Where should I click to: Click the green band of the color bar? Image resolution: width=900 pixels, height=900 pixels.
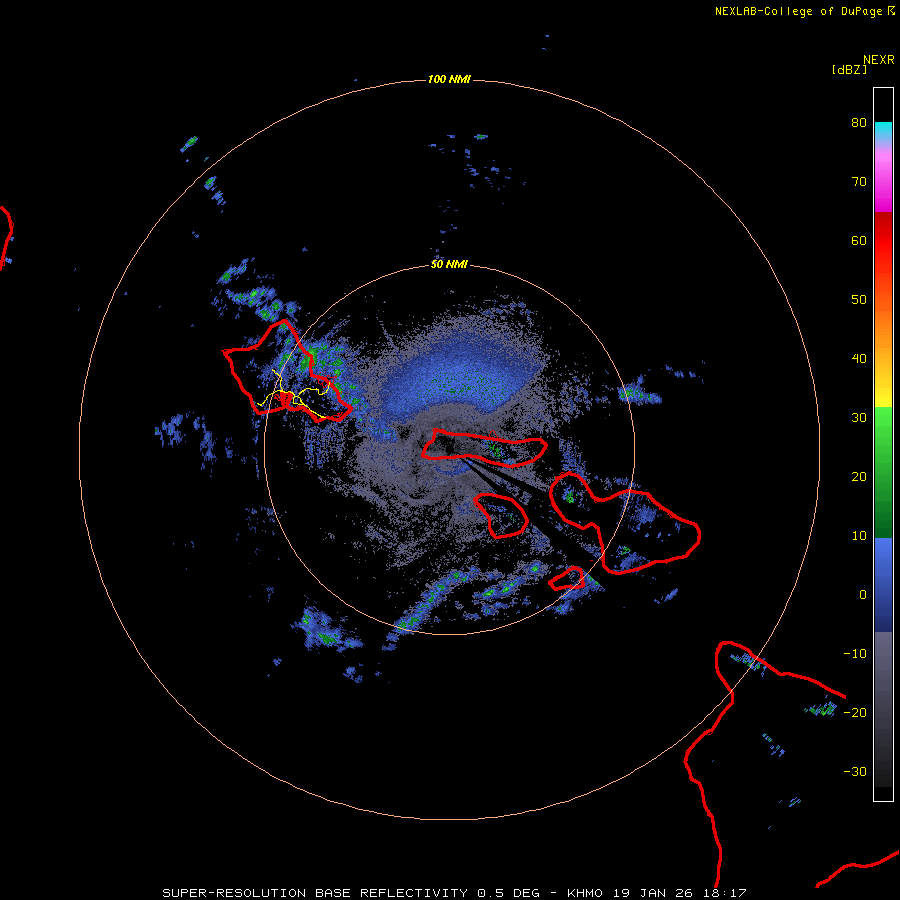pos(883,472)
